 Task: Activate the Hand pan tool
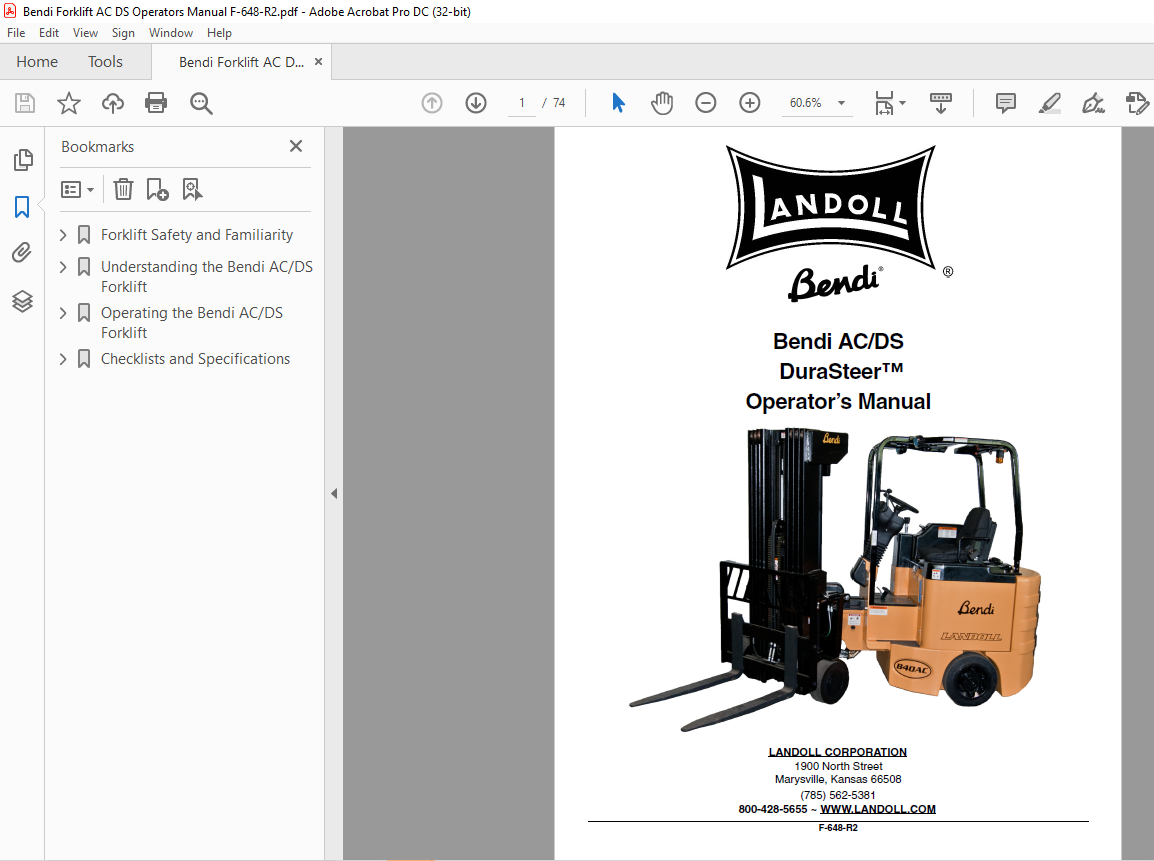[662, 103]
